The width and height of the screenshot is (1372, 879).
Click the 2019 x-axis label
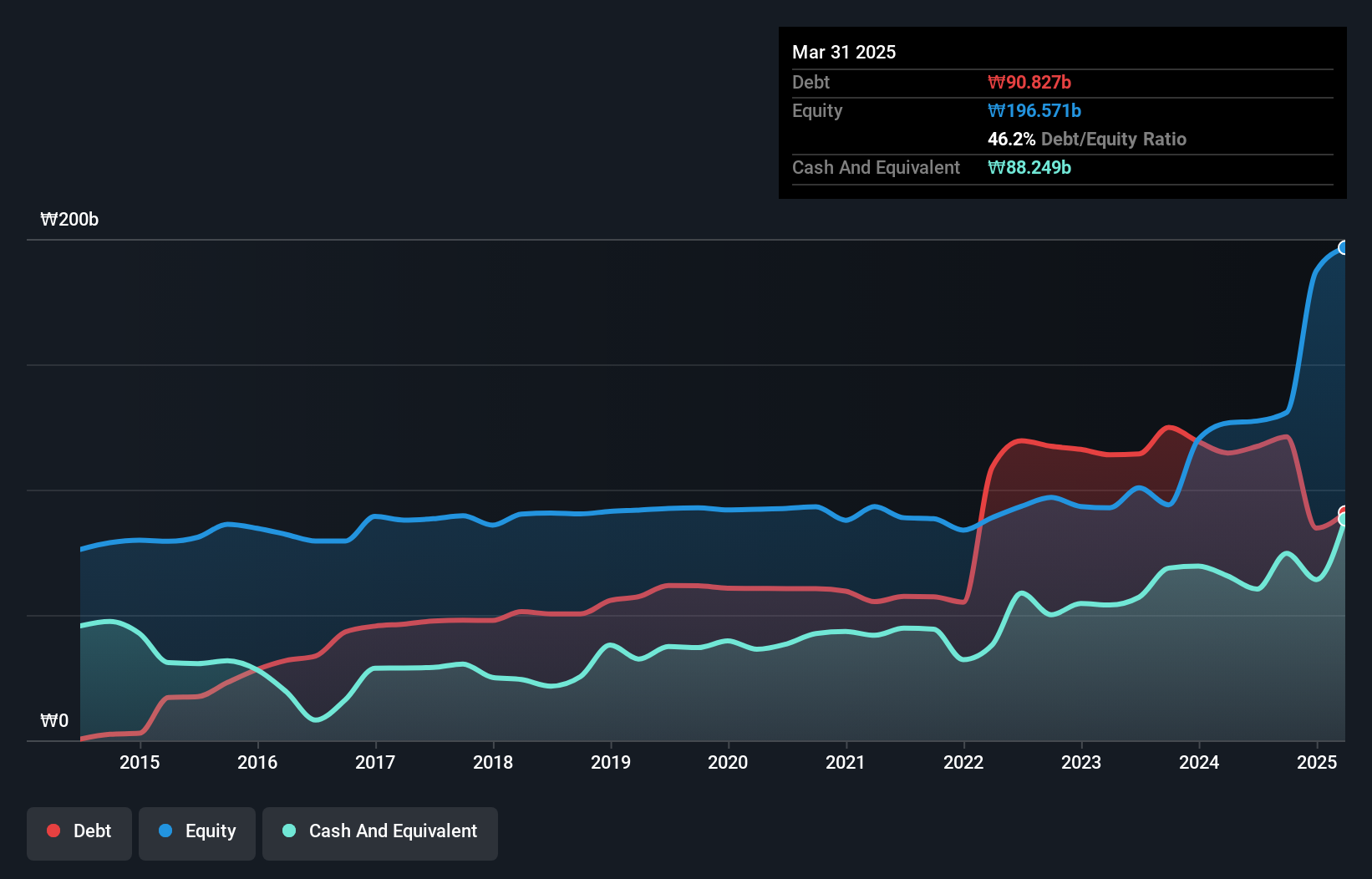[611, 762]
